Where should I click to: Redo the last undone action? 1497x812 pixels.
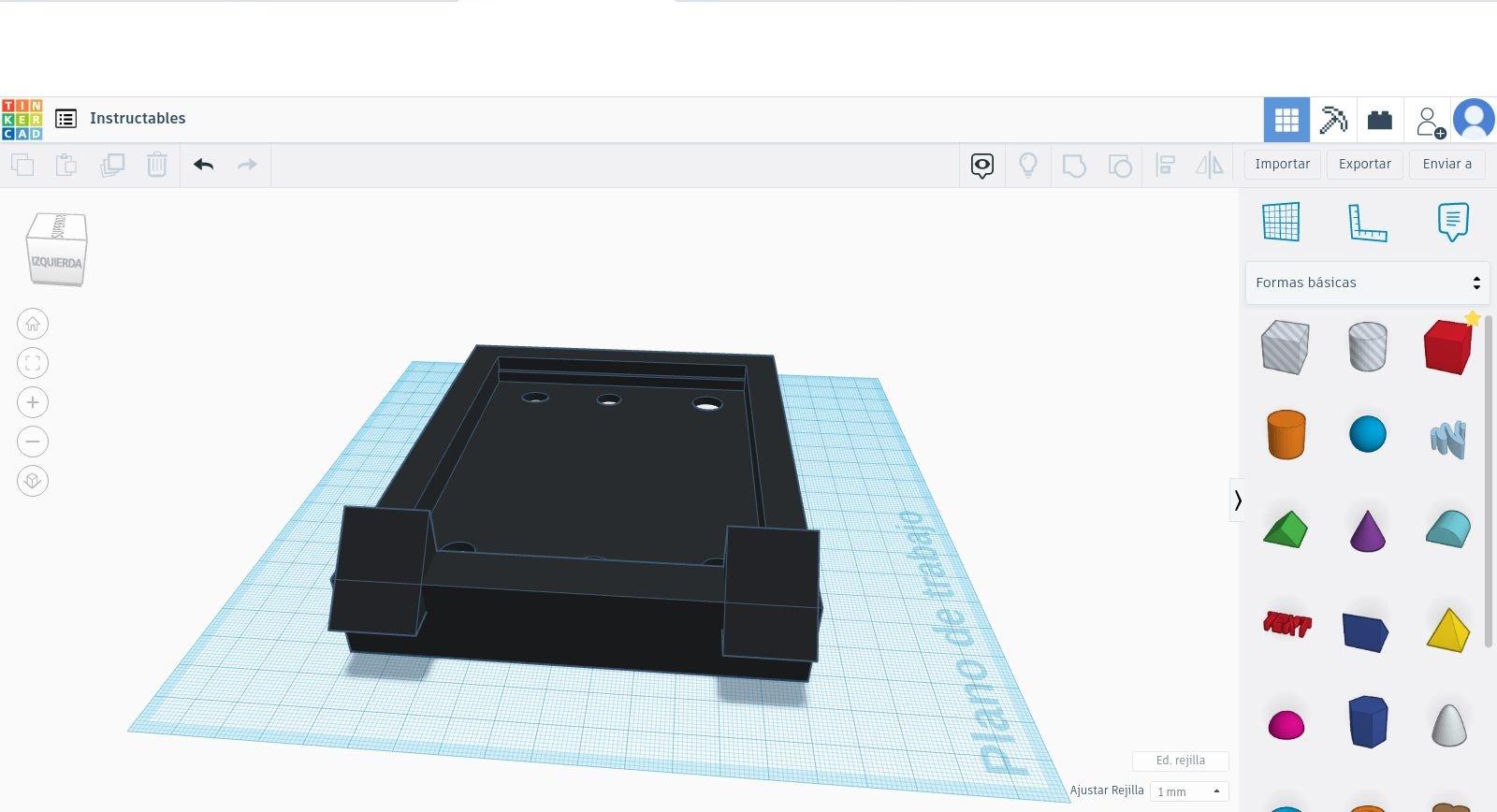(x=247, y=166)
